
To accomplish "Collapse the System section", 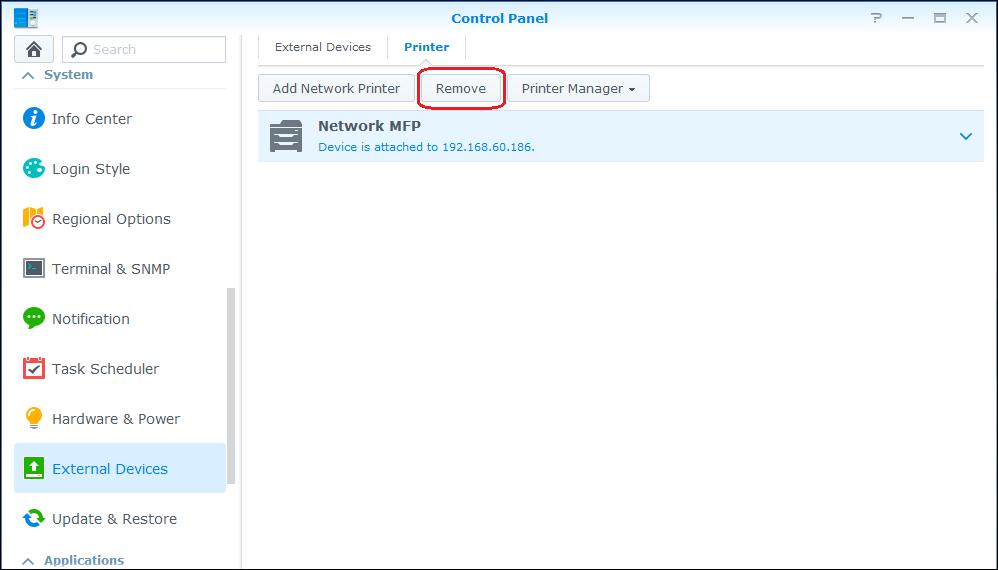I will [27, 75].
